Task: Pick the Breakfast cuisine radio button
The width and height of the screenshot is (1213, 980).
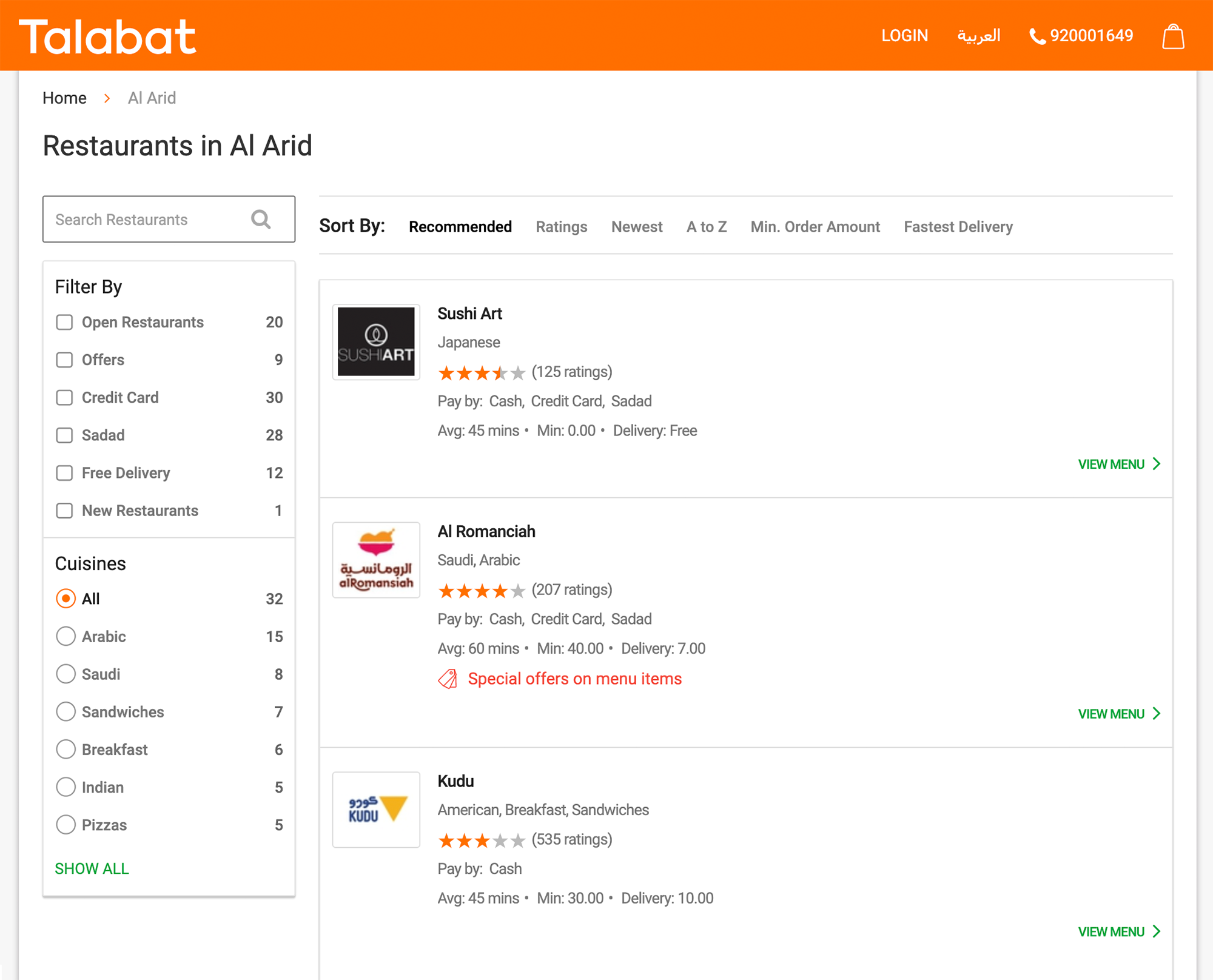Action: 66,750
